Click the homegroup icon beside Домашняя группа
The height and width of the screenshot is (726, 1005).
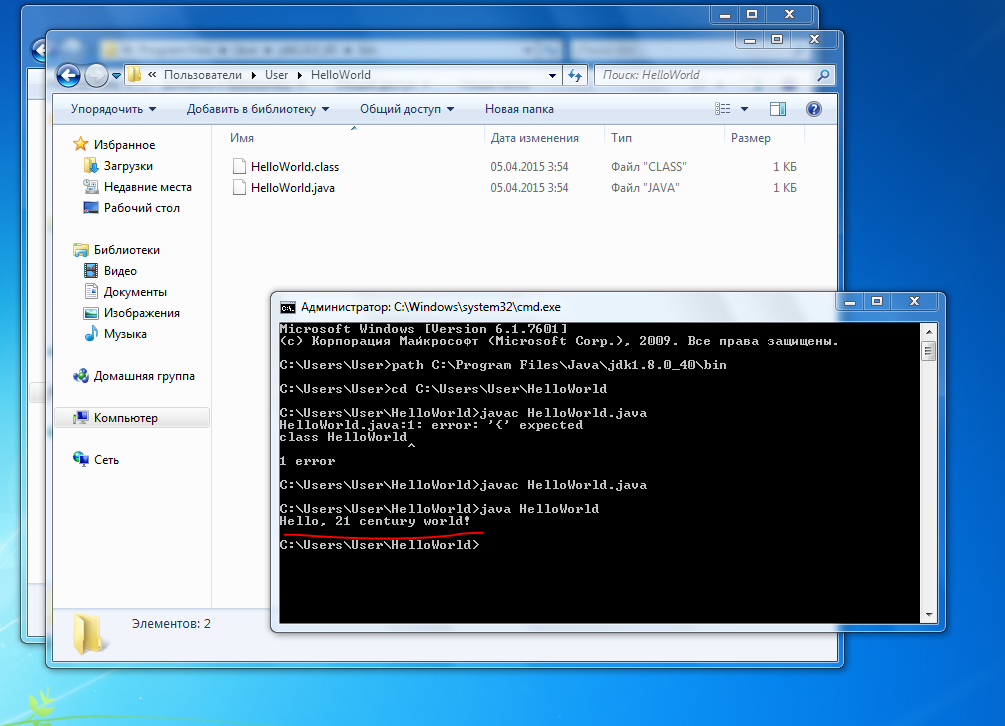tap(81, 376)
